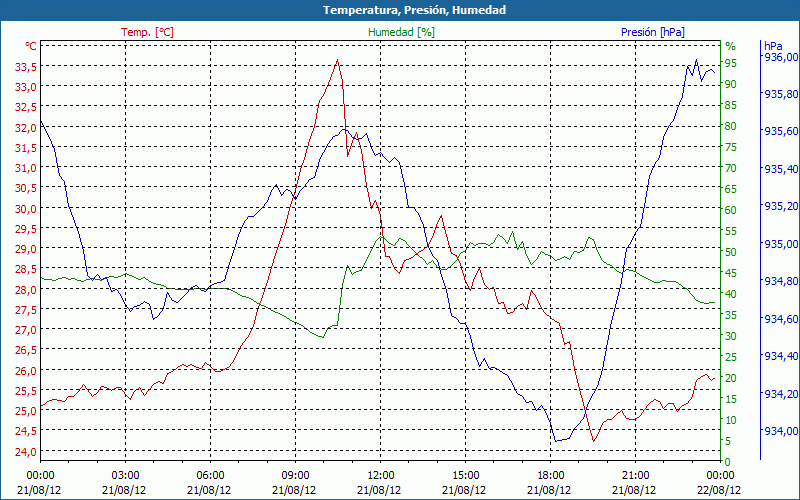Click the '27,5' temperature axis value

(26, 310)
